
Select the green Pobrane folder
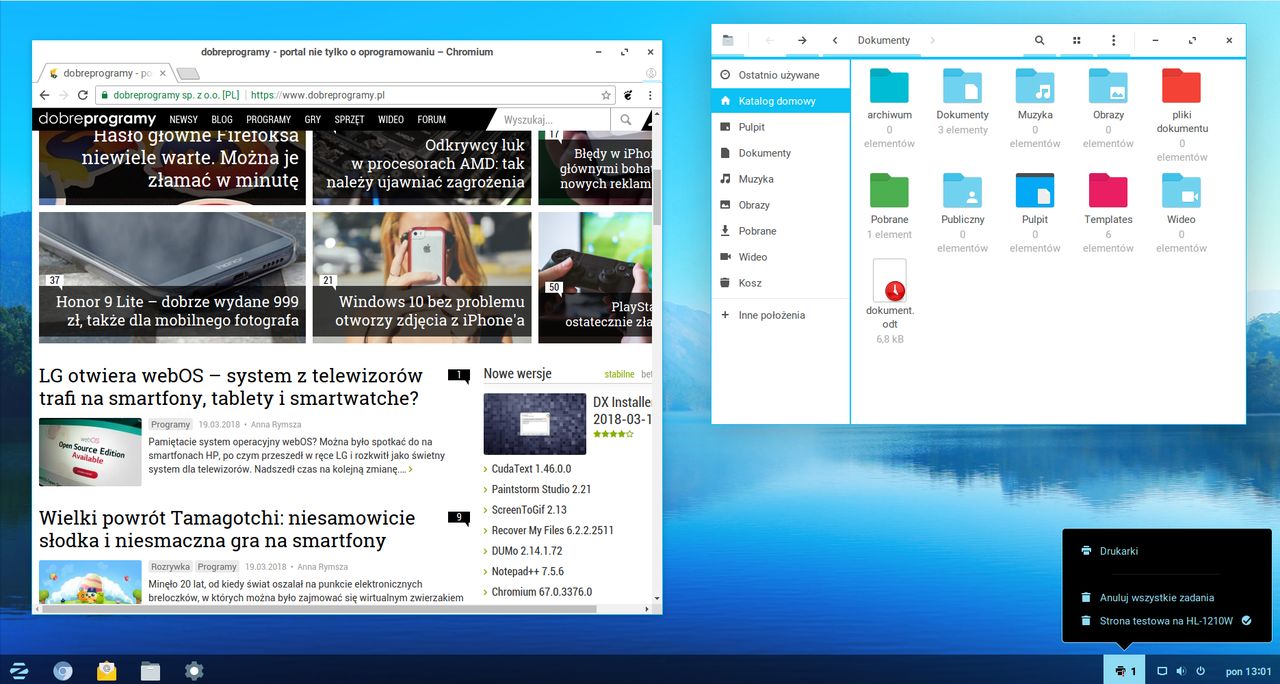point(889,190)
